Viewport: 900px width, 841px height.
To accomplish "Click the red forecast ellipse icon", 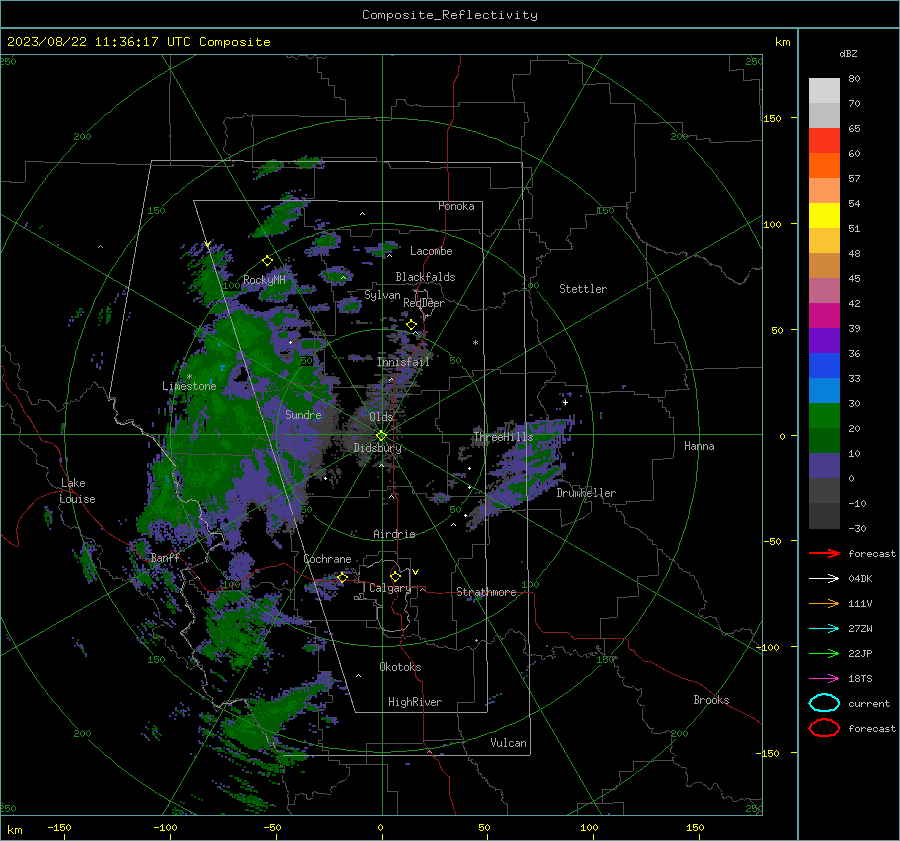I will pyautogui.click(x=824, y=728).
